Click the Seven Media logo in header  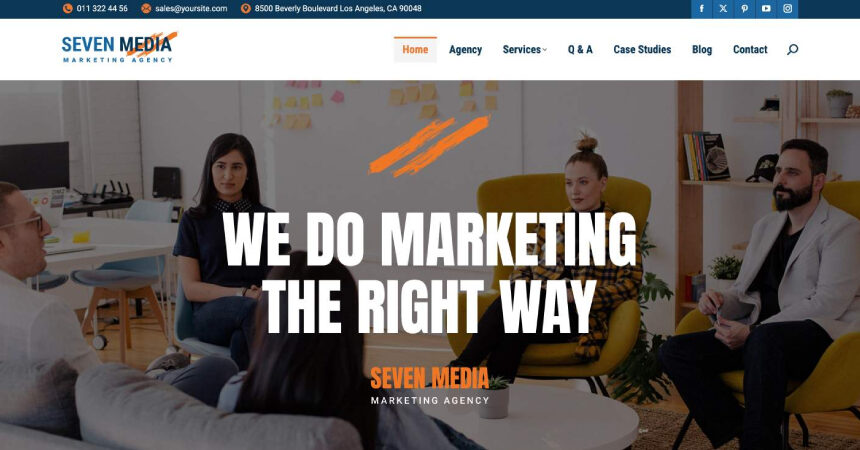tap(120, 47)
